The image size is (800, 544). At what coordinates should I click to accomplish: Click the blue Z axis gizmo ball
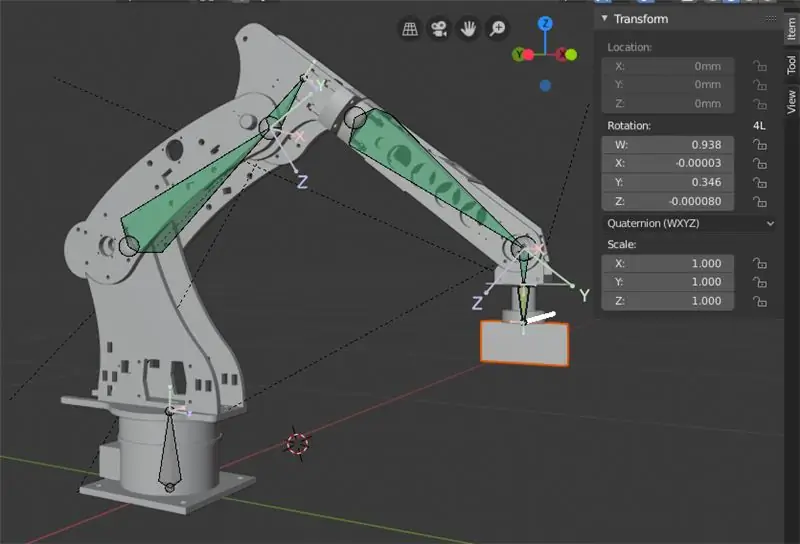coord(545,23)
